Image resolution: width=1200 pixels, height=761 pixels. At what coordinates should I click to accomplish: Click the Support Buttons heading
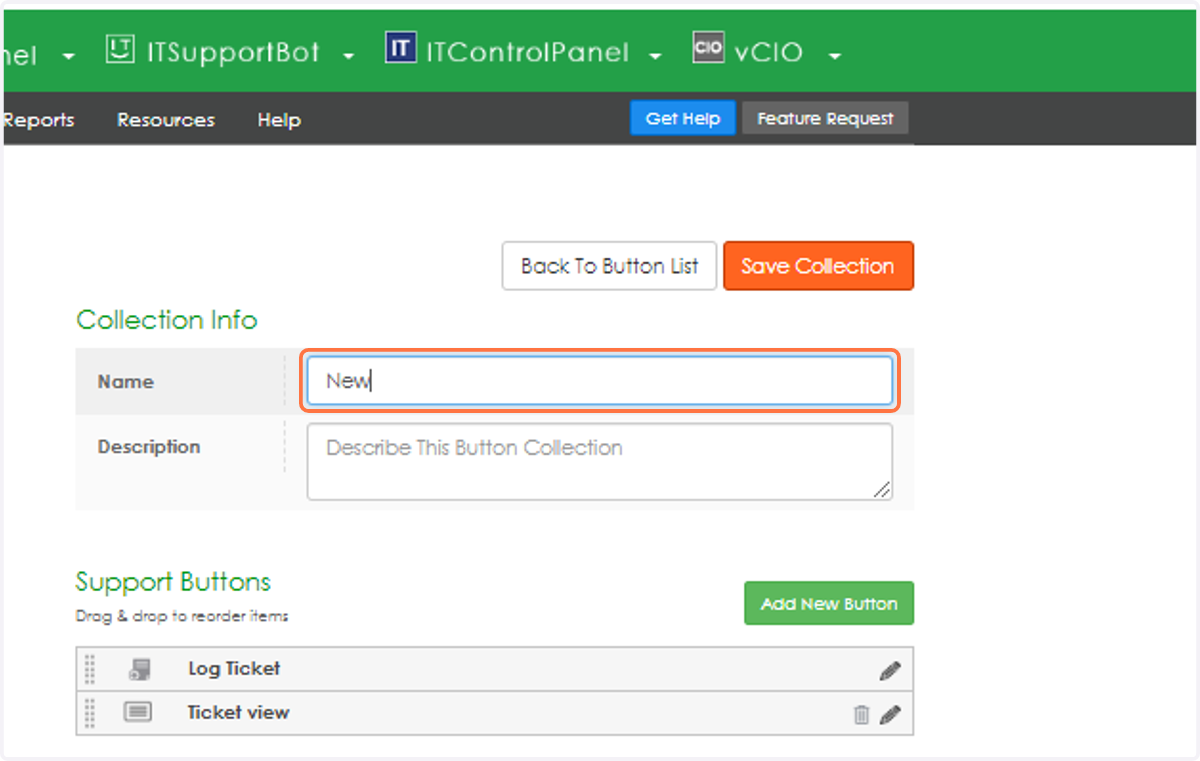point(173,582)
